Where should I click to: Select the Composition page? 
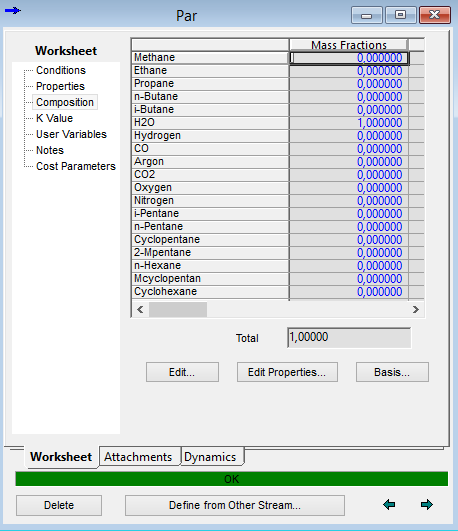[x=65, y=102]
